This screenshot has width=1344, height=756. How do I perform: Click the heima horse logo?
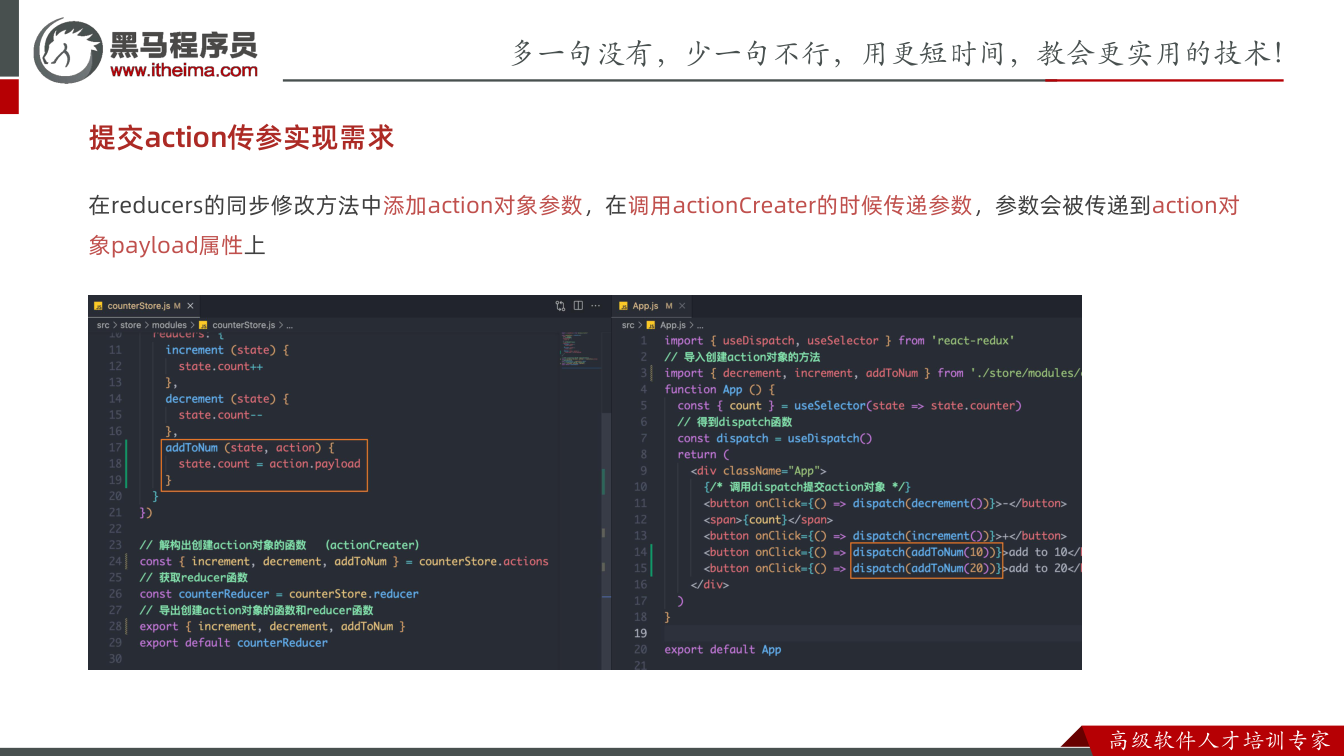pyautogui.click(x=68, y=50)
